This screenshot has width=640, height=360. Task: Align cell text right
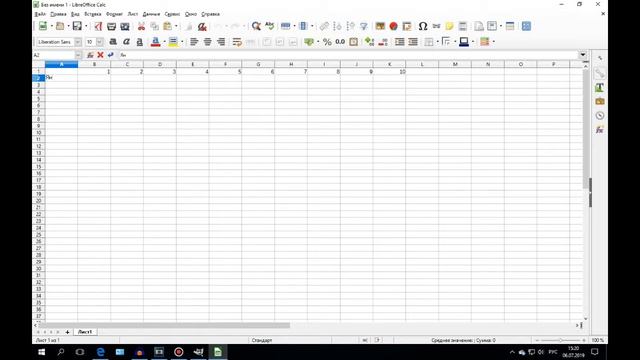pyautogui.click(x=221, y=42)
